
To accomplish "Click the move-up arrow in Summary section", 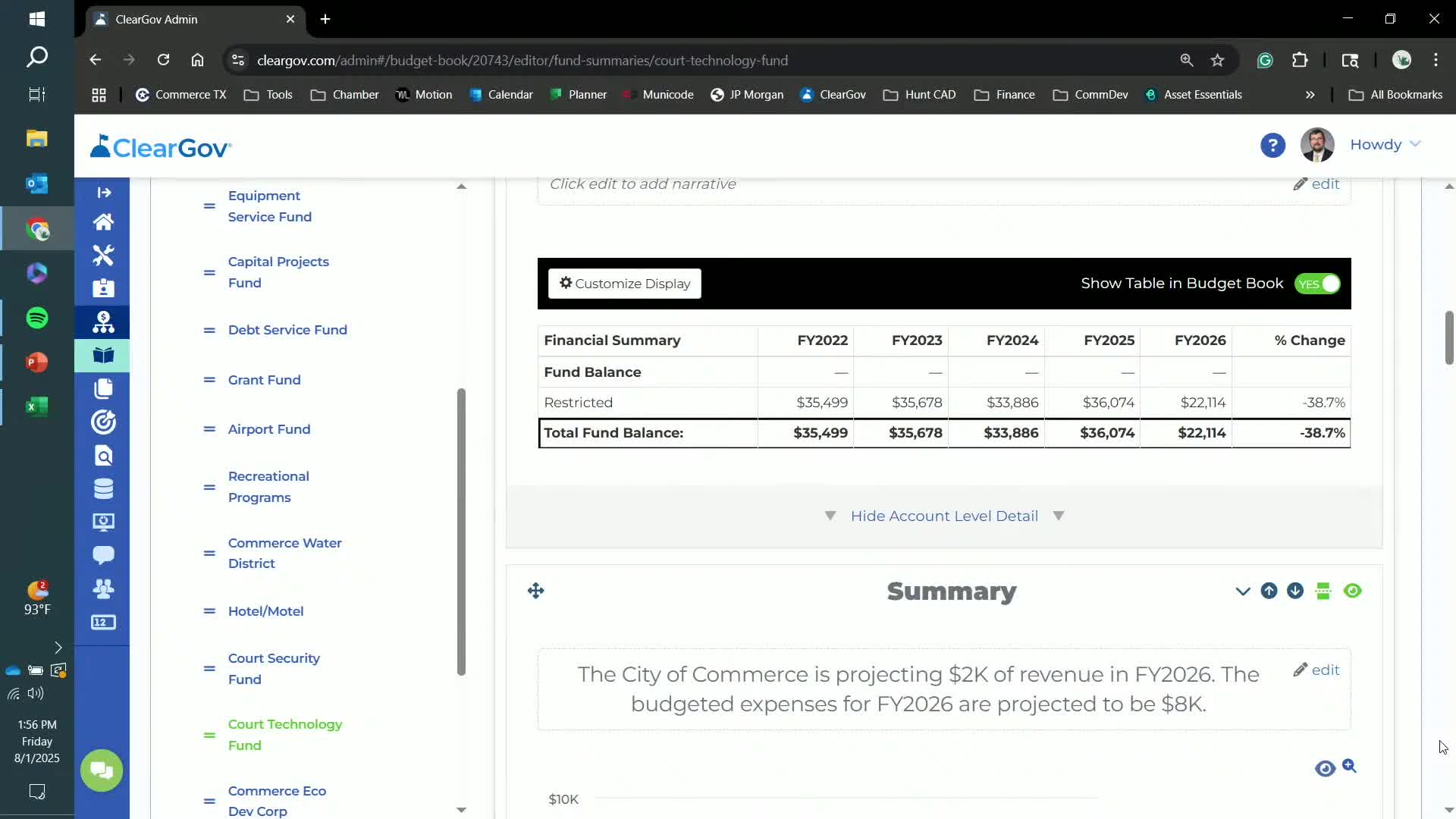I will coord(1269,591).
